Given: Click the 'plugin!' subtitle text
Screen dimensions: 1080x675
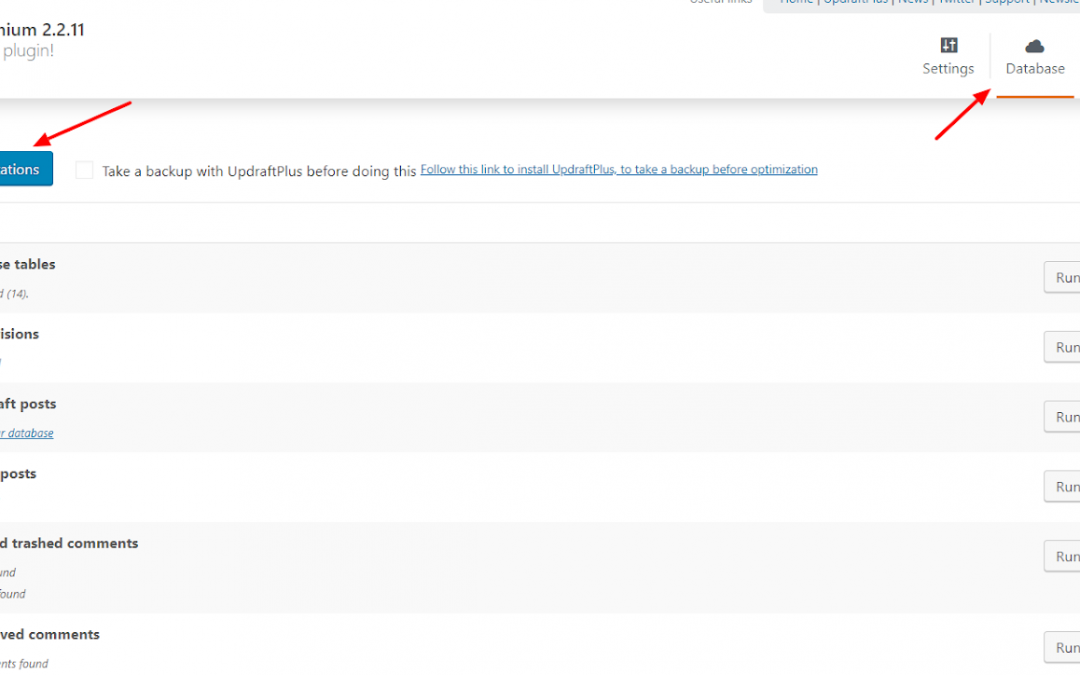Looking at the screenshot, I should pos(28,51).
